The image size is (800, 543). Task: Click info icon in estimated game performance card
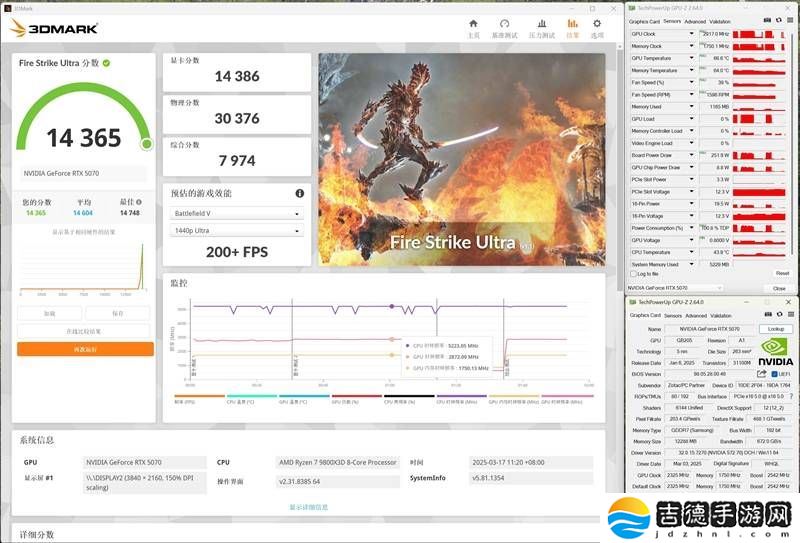coord(299,193)
